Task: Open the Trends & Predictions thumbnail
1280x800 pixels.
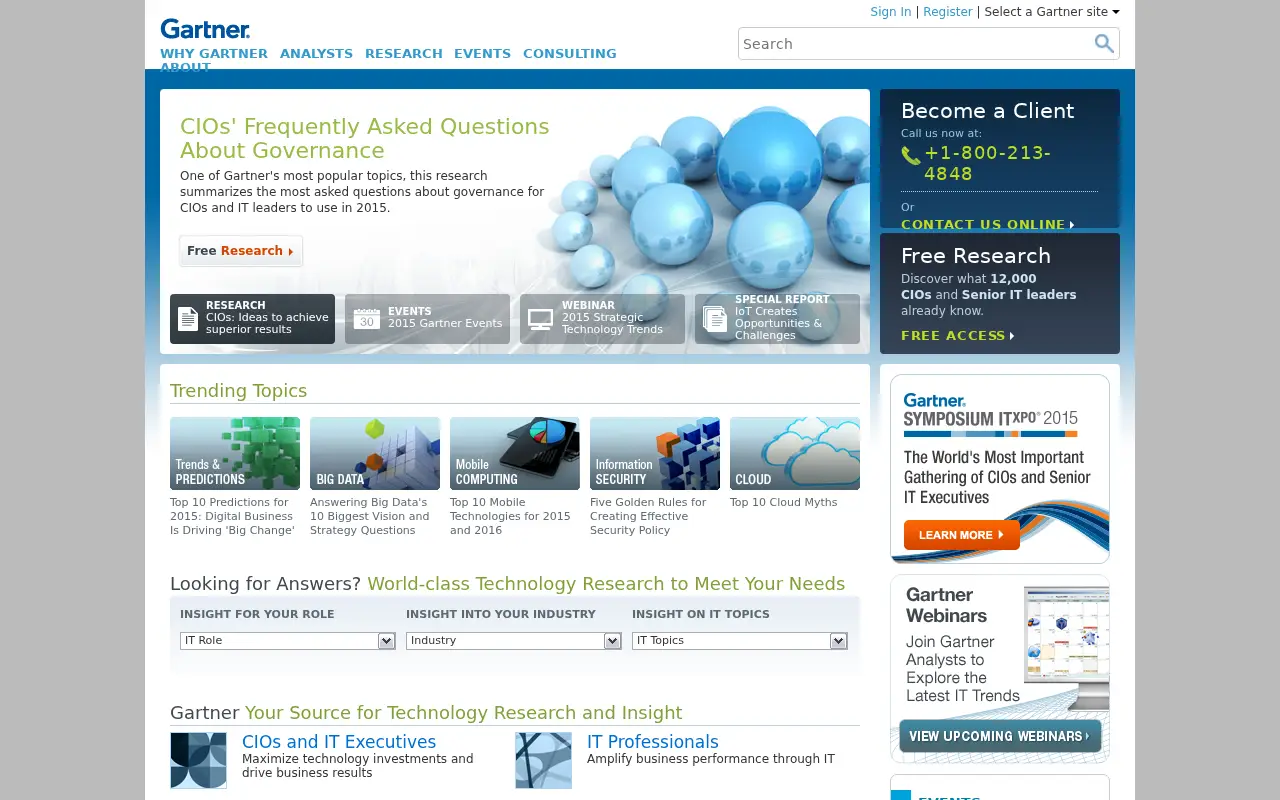Action: coord(235,453)
